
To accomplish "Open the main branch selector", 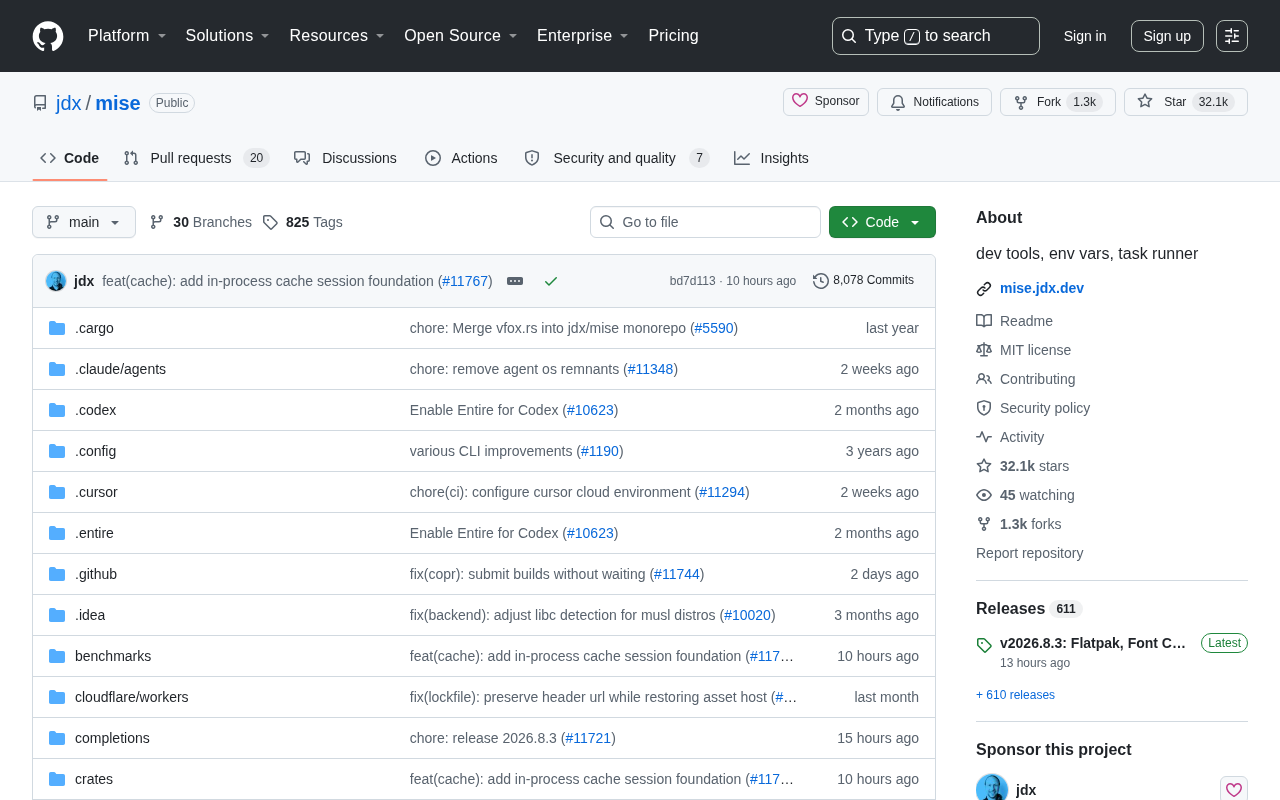I will 84,222.
